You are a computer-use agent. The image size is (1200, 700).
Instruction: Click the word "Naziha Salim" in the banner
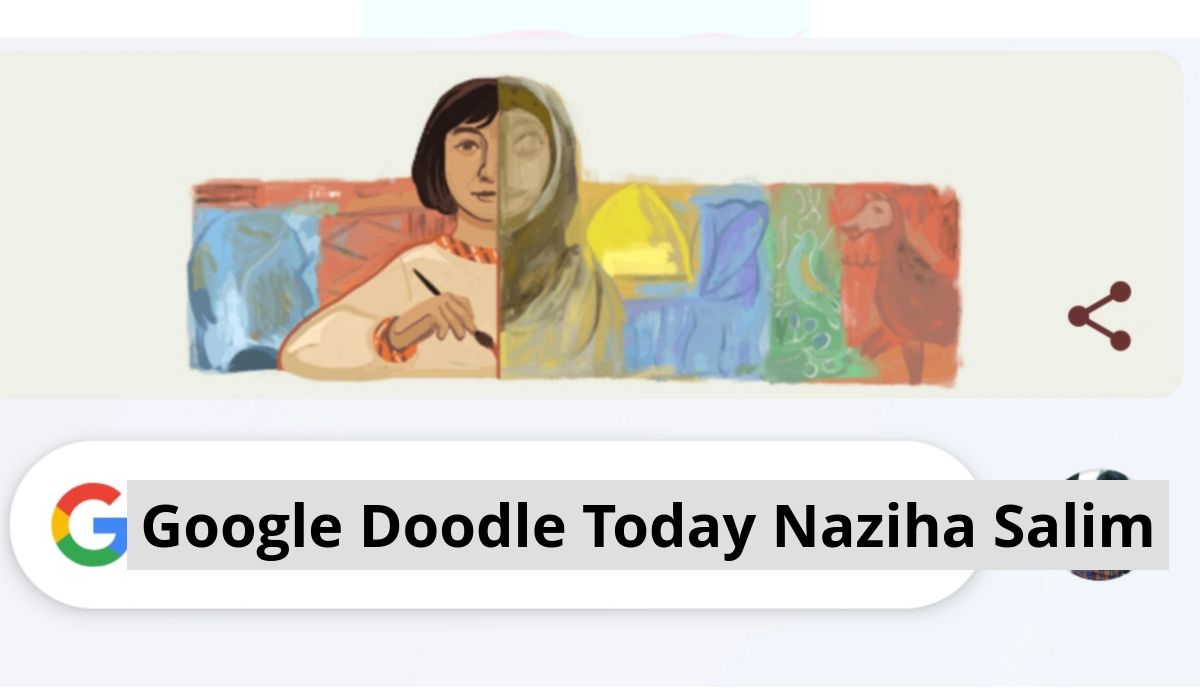[963, 526]
